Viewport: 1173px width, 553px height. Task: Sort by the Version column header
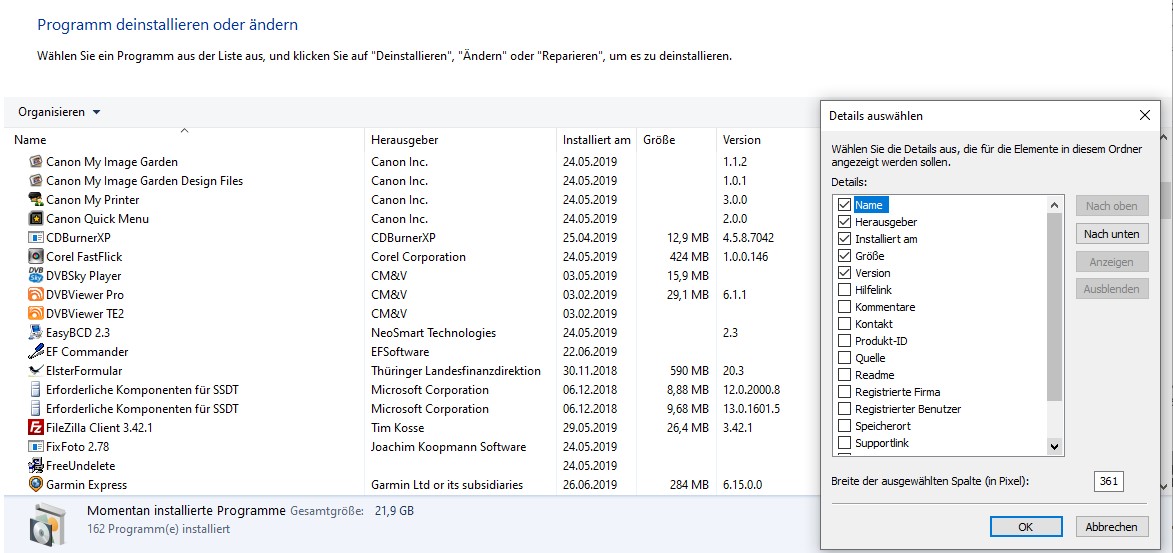[767, 140]
